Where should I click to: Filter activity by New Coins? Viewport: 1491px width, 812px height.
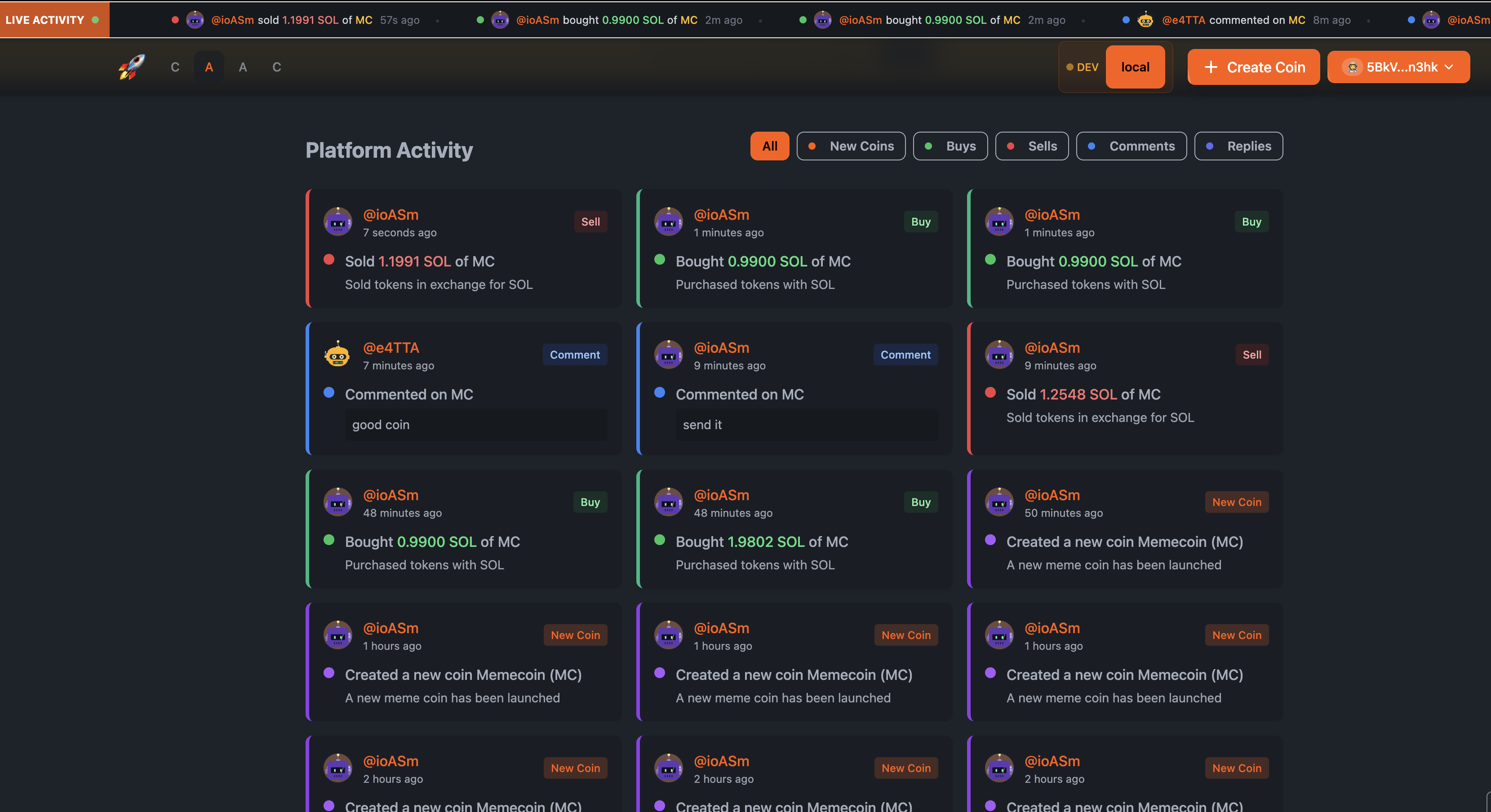click(x=851, y=146)
